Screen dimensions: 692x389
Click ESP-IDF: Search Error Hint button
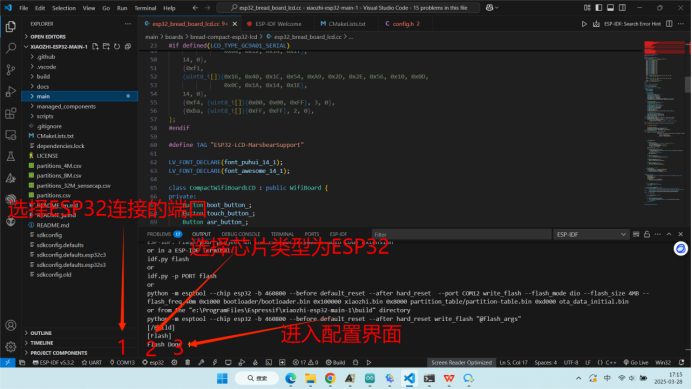tap(632, 24)
